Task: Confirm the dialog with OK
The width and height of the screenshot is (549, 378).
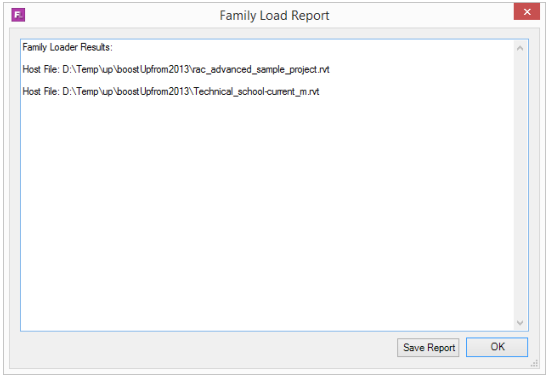Action: pyautogui.click(x=497, y=347)
